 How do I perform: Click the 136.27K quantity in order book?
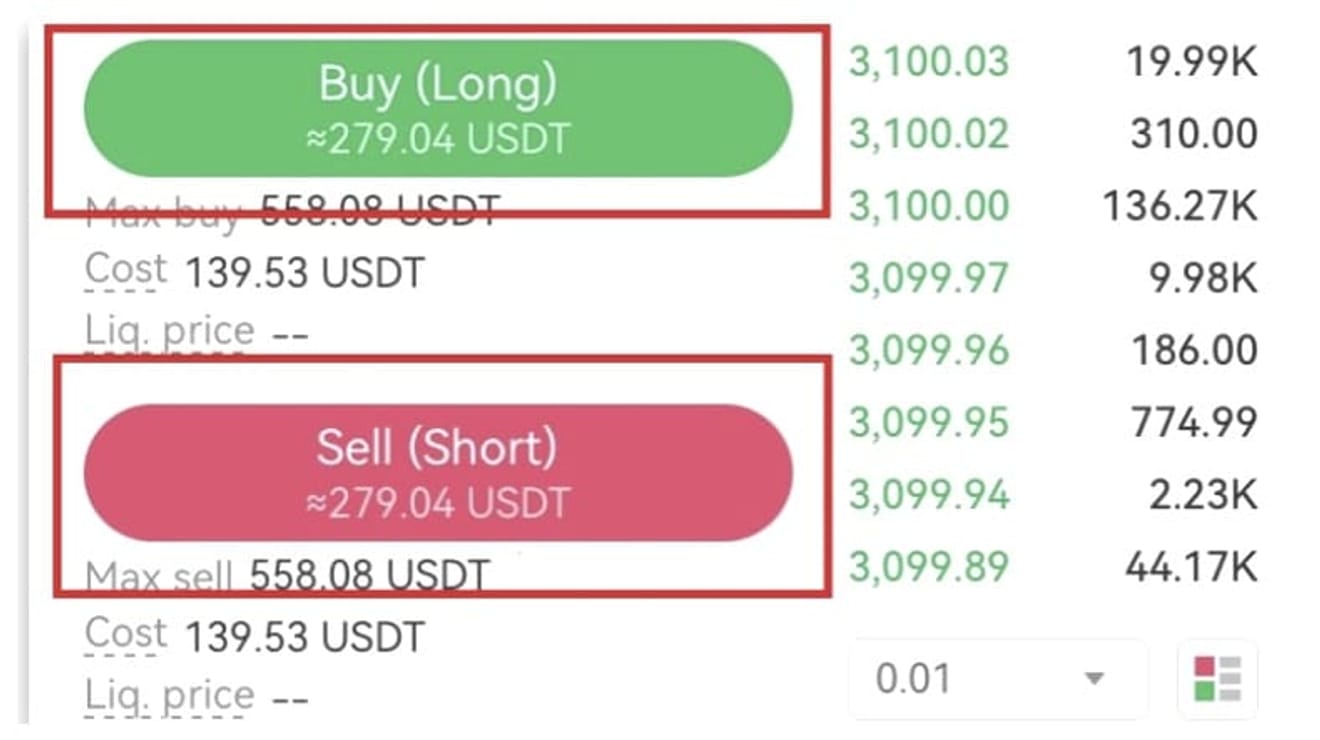1180,206
